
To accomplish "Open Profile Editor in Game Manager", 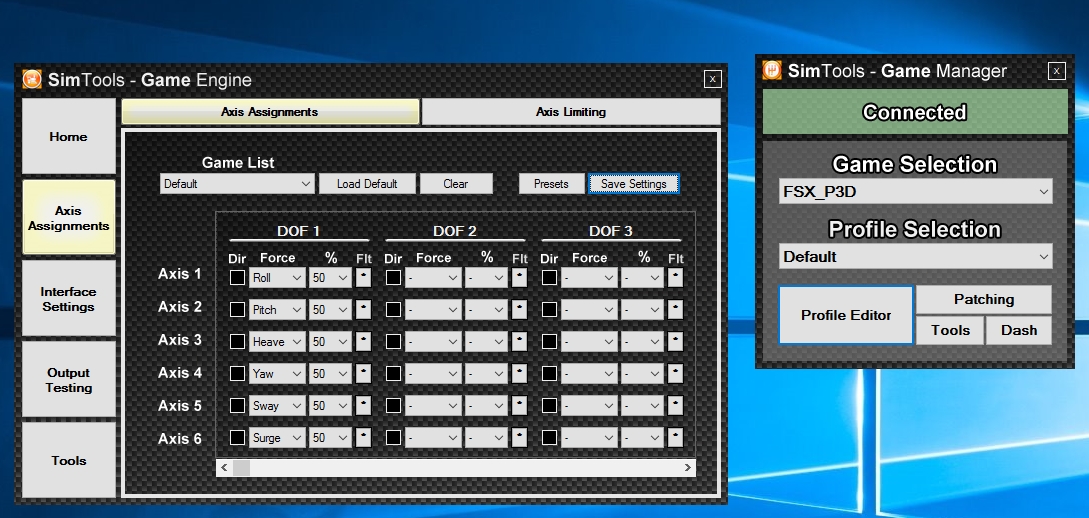I will (846, 315).
